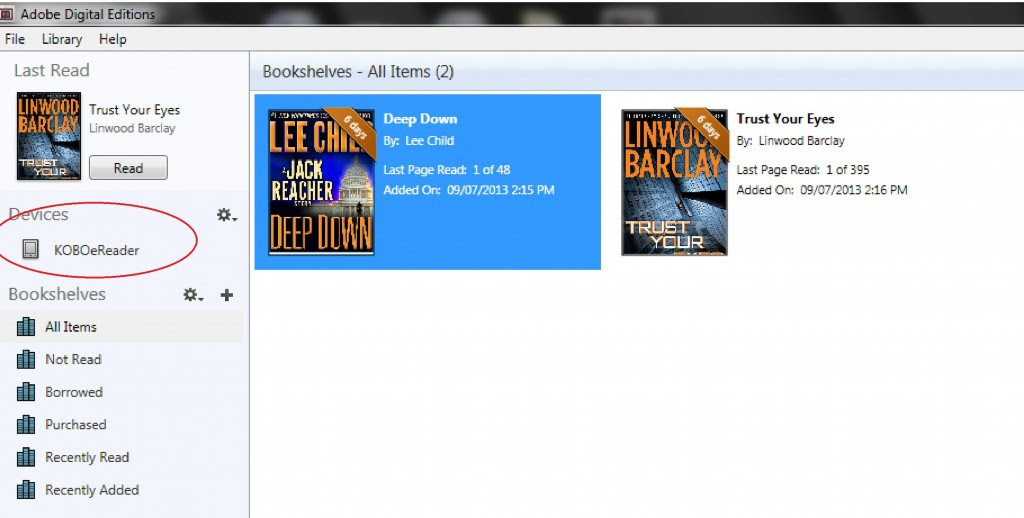Image resolution: width=1024 pixels, height=518 pixels.
Task: Click 'Added On: 09/07/2013 2:15 PM'
Action: tap(469, 190)
